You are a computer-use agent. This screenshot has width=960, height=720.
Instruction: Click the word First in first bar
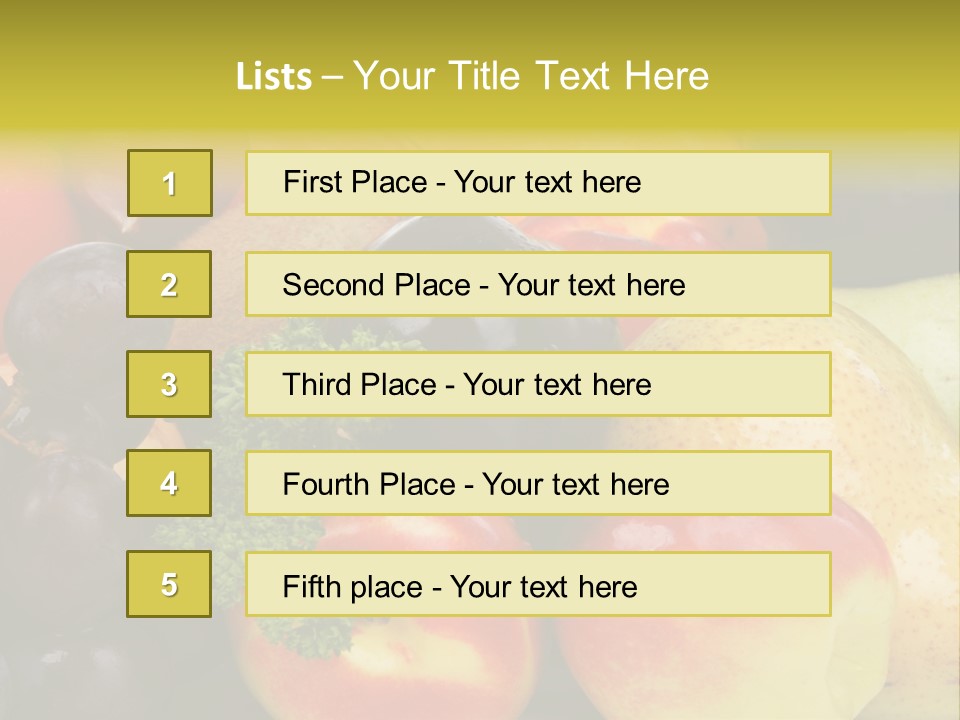click(x=311, y=182)
